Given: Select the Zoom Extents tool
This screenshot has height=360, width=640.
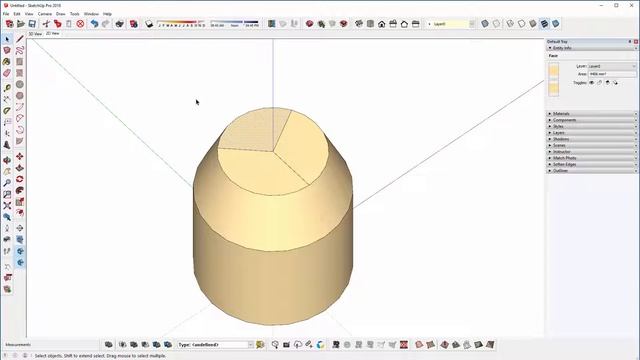Looking at the screenshot, I should 7,206.
